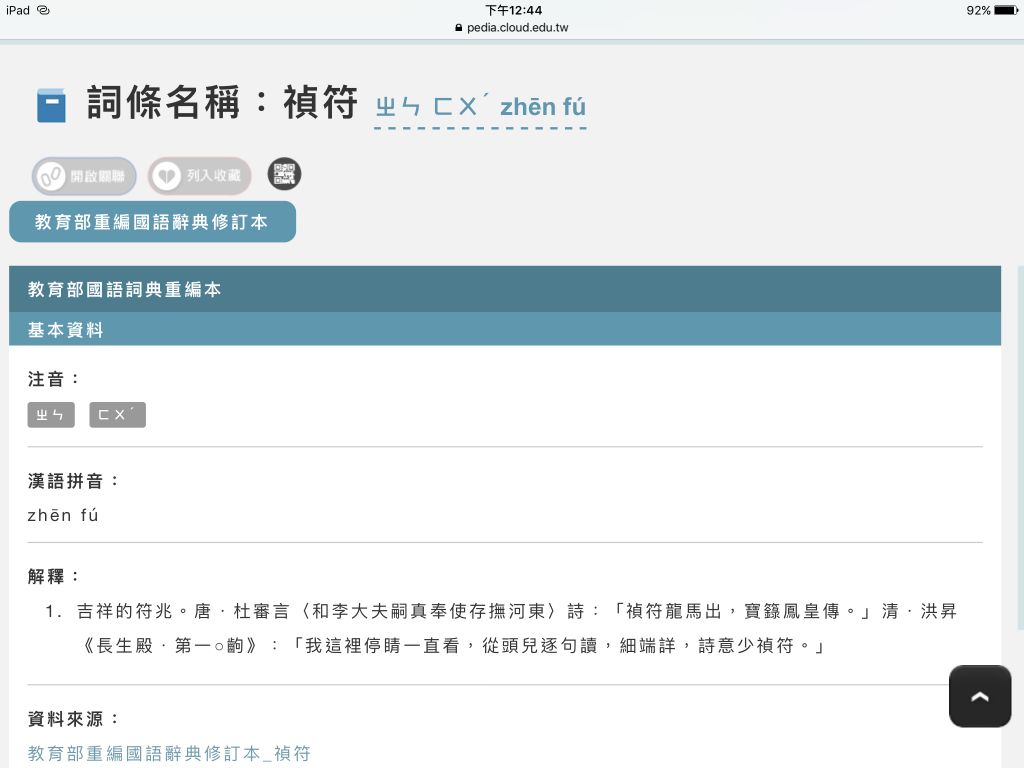Select the 教育部重編國語辭典修訂本 tab
Viewport: 1024px width, 768px height.
(x=152, y=222)
